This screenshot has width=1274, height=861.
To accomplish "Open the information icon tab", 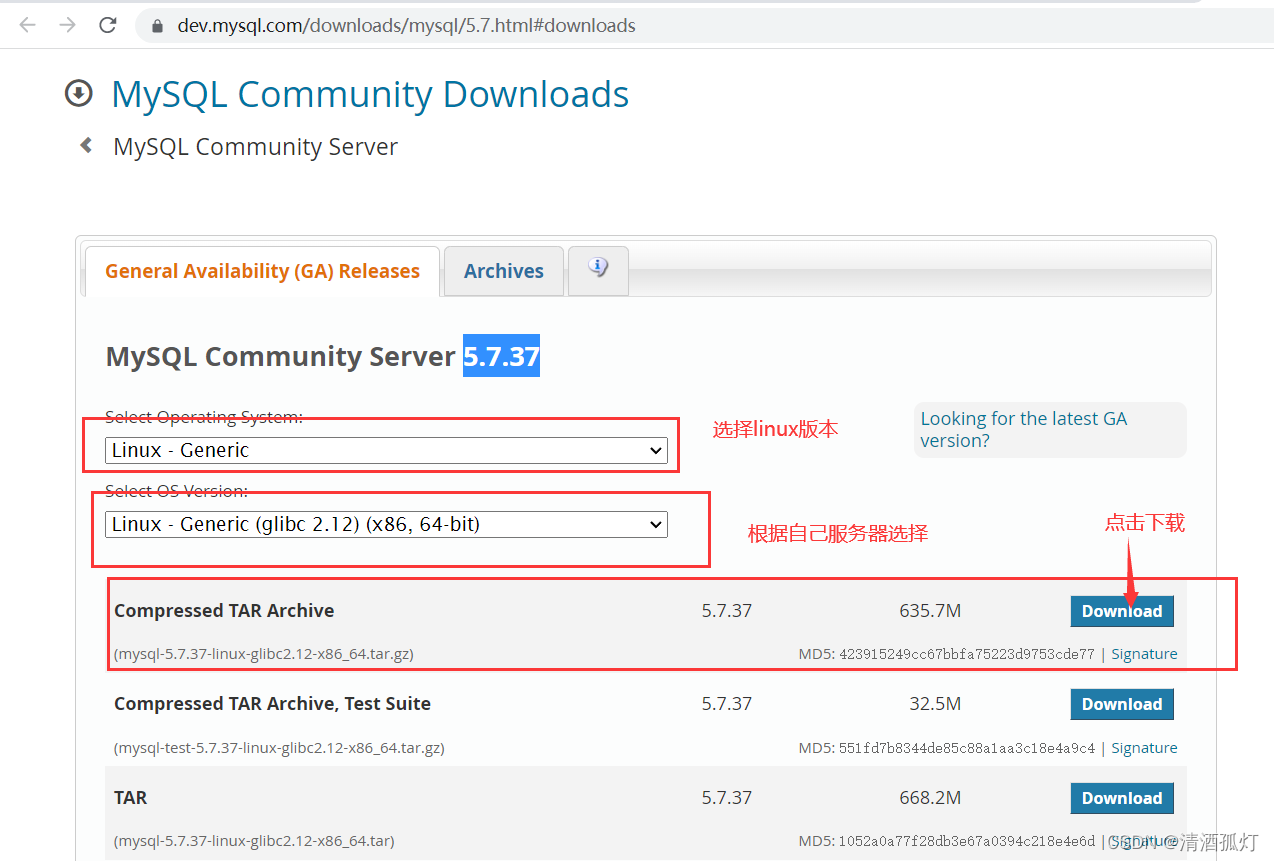I will point(598,270).
